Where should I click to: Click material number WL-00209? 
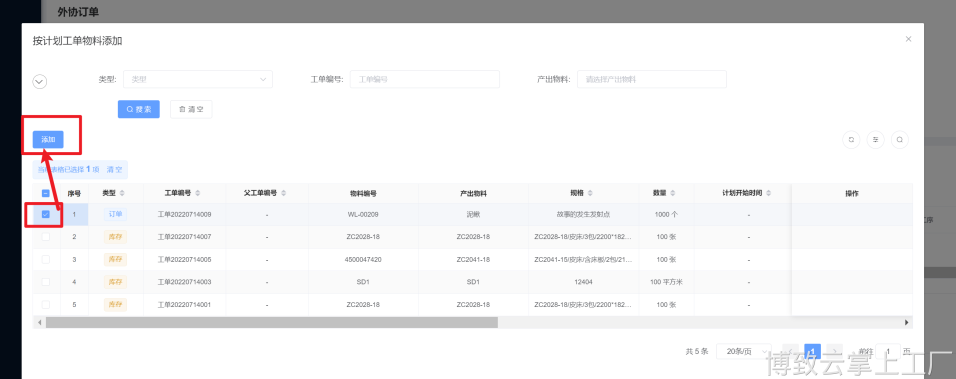click(x=363, y=214)
